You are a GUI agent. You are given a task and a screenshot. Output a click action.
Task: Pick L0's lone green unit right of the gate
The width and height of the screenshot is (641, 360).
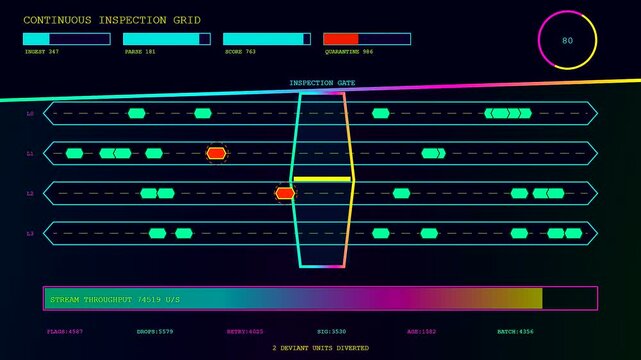[381, 114]
